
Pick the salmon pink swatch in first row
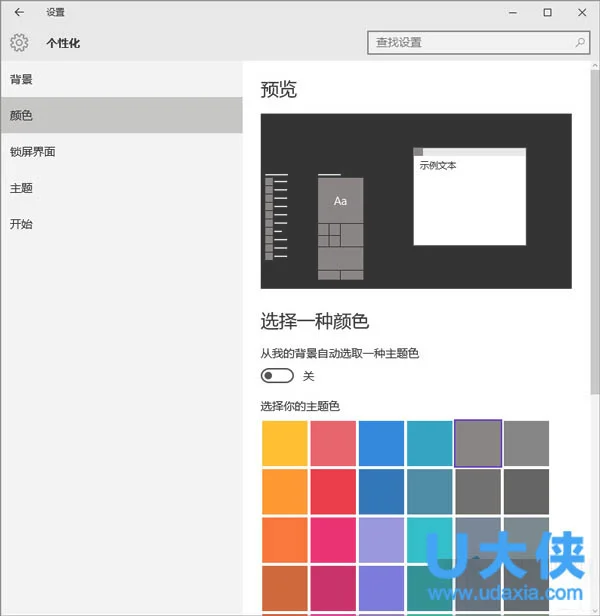tap(333, 443)
